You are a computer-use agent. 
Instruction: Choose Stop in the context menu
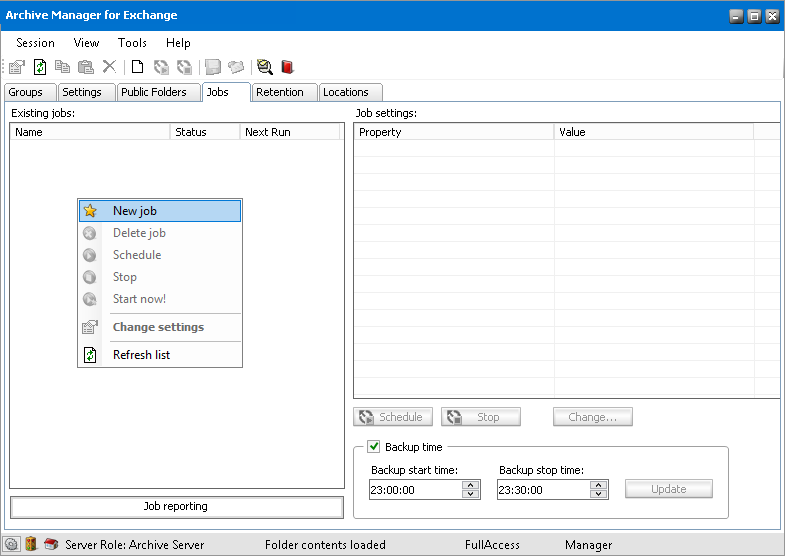[x=160, y=277]
